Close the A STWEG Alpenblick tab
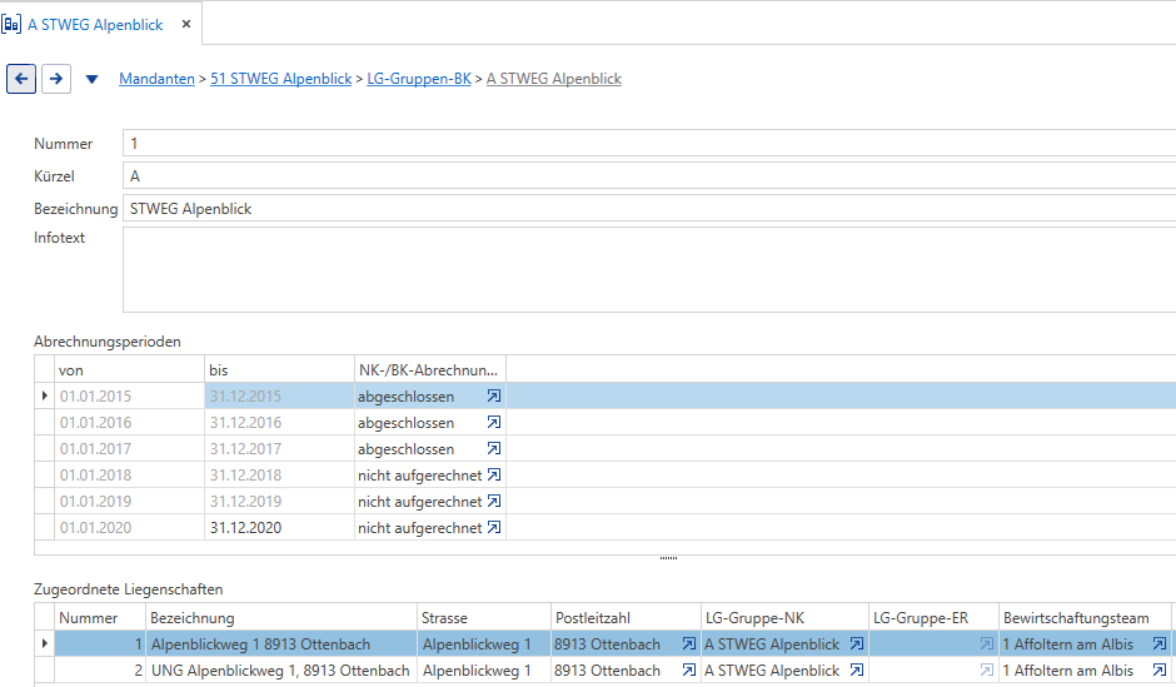The height and width of the screenshot is (687, 1176). 186,24
